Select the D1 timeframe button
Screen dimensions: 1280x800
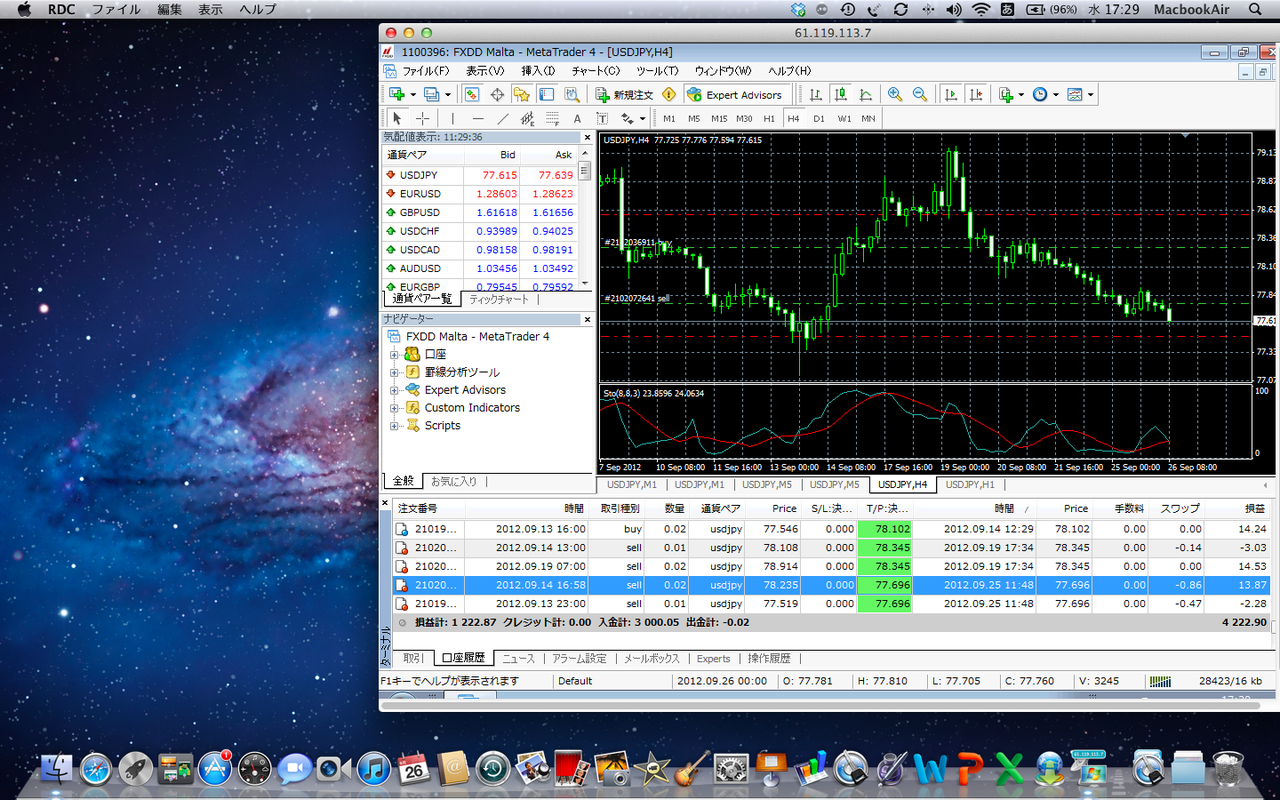[x=819, y=118]
